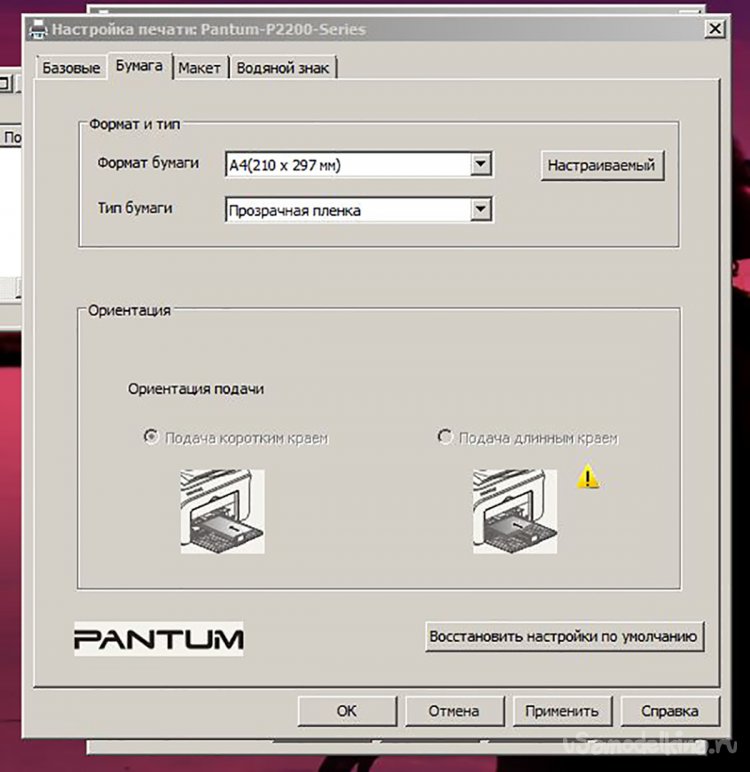750x772 pixels.
Task: Select the 'Подача длинным краем' radio button
Action: tap(446, 438)
